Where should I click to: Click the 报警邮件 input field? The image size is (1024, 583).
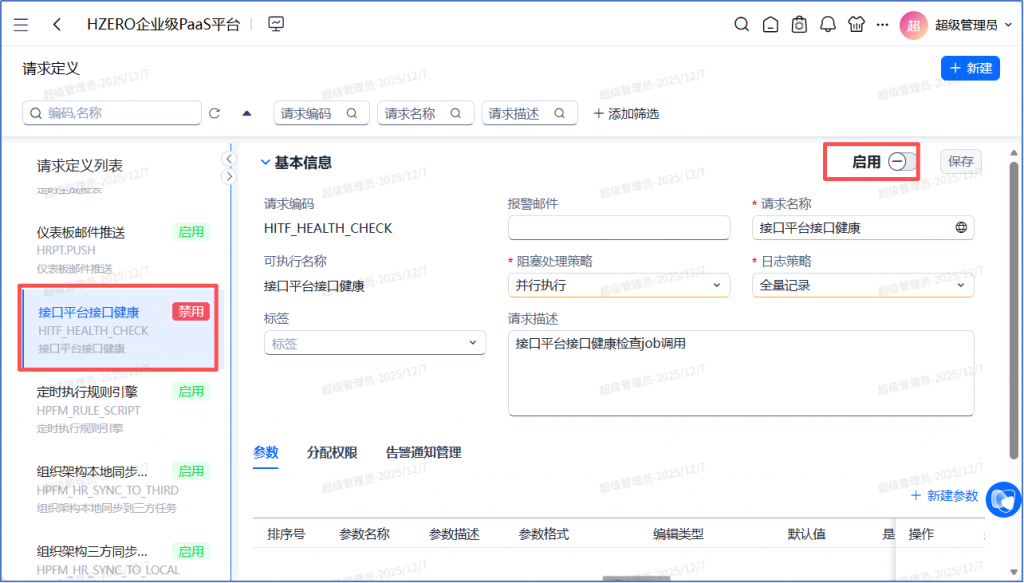coord(619,228)
